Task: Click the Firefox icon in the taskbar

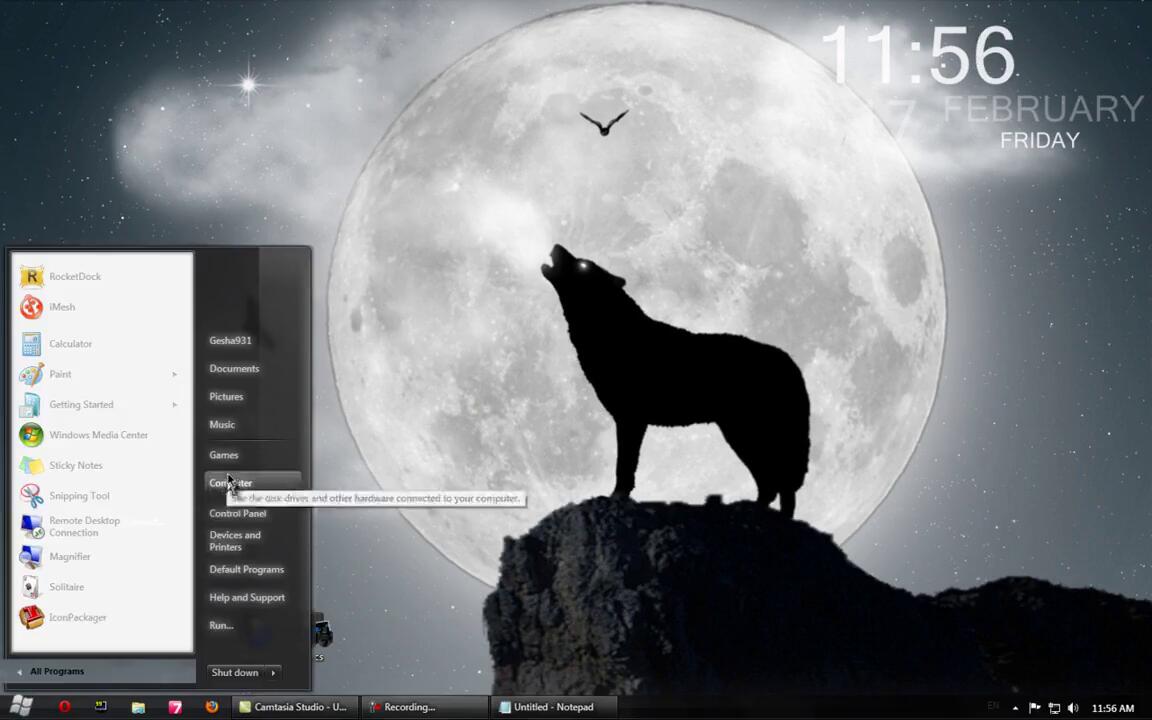Action: [212, 707]
